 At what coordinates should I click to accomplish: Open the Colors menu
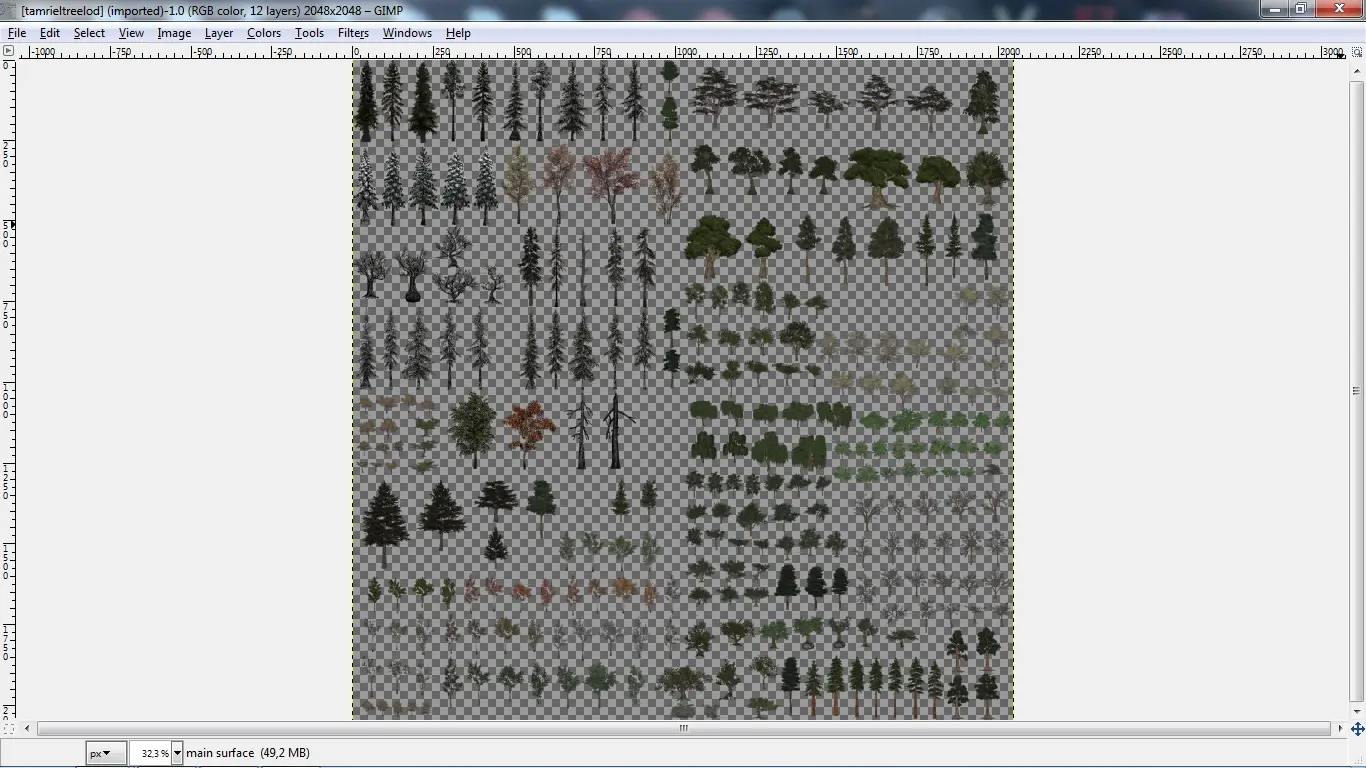(264, 33)
